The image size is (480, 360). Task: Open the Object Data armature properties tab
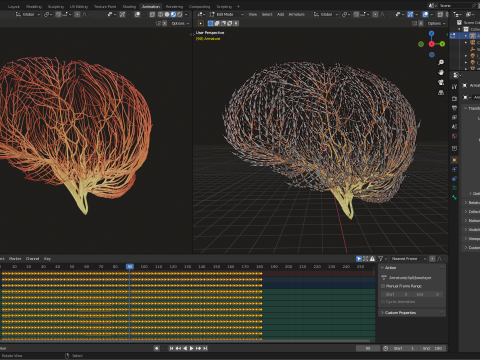point(454,188)
